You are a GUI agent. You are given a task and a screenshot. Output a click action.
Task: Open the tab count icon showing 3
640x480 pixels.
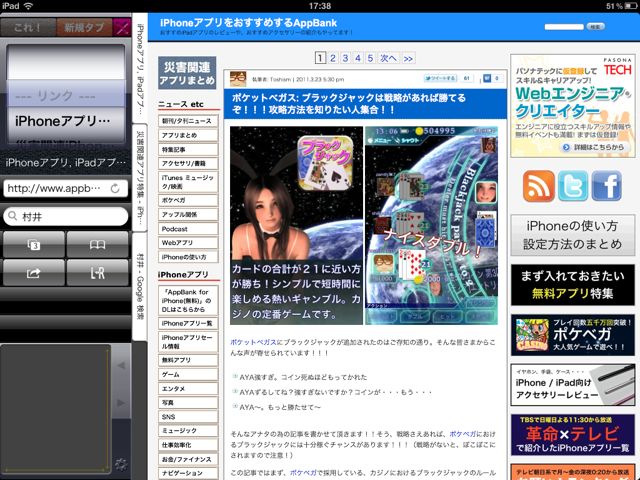point(33,245)
